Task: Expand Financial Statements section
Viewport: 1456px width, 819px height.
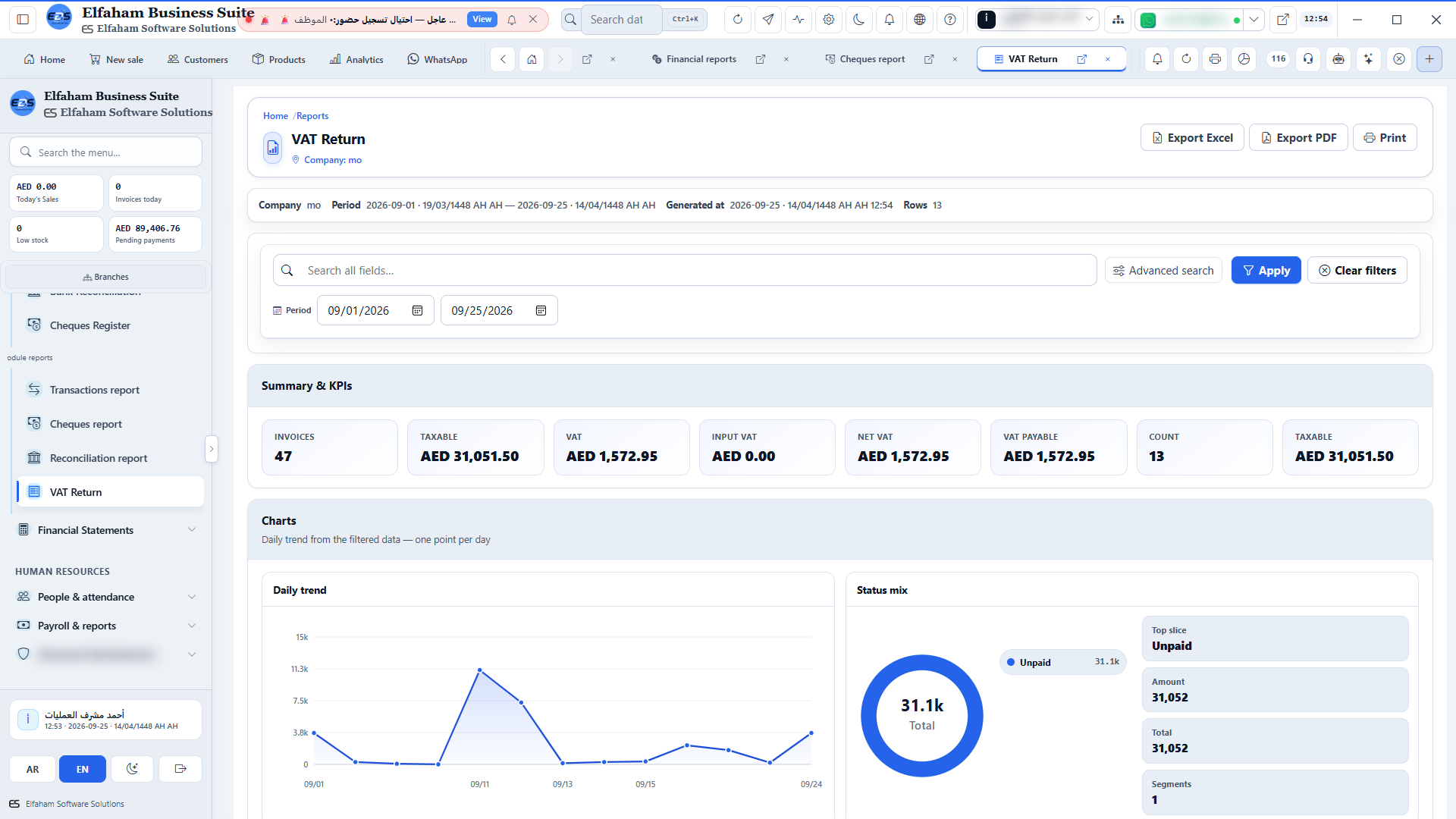Action: [x=106, y=530]
